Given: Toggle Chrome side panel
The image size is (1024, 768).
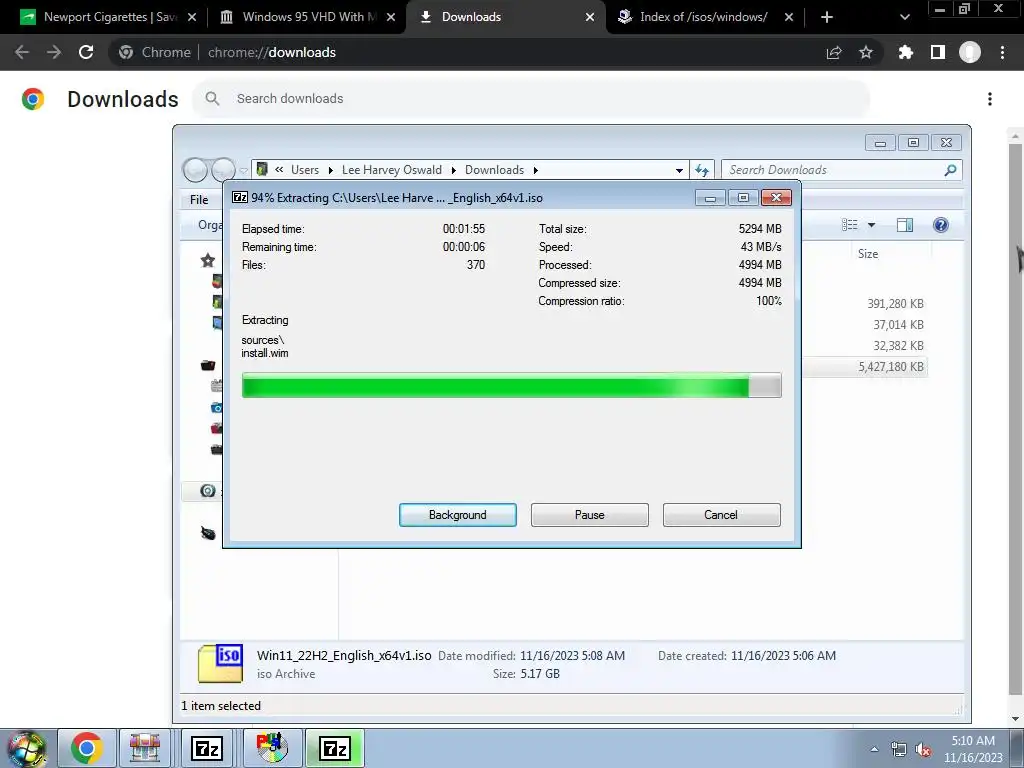Looking at the screenshot, I should [938, 52].
